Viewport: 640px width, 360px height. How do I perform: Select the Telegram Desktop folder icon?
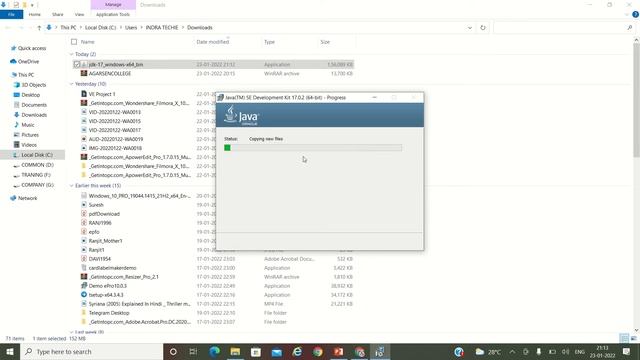point(84,313)
